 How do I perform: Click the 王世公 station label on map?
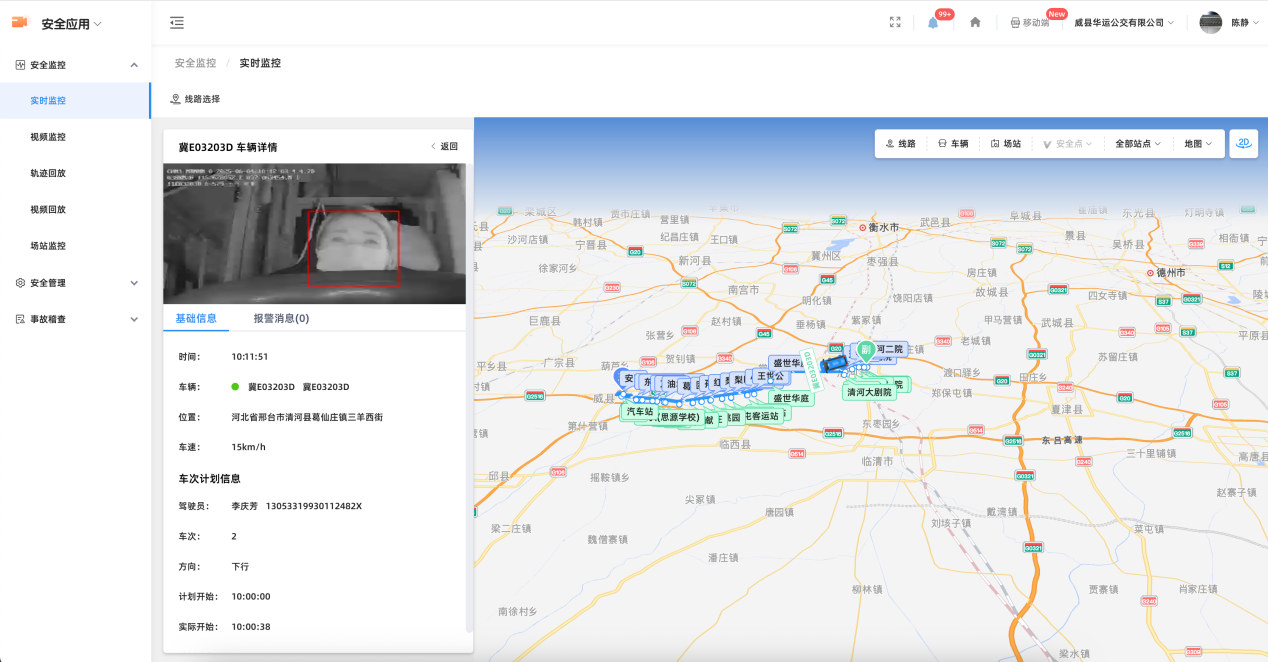(771, 376)
